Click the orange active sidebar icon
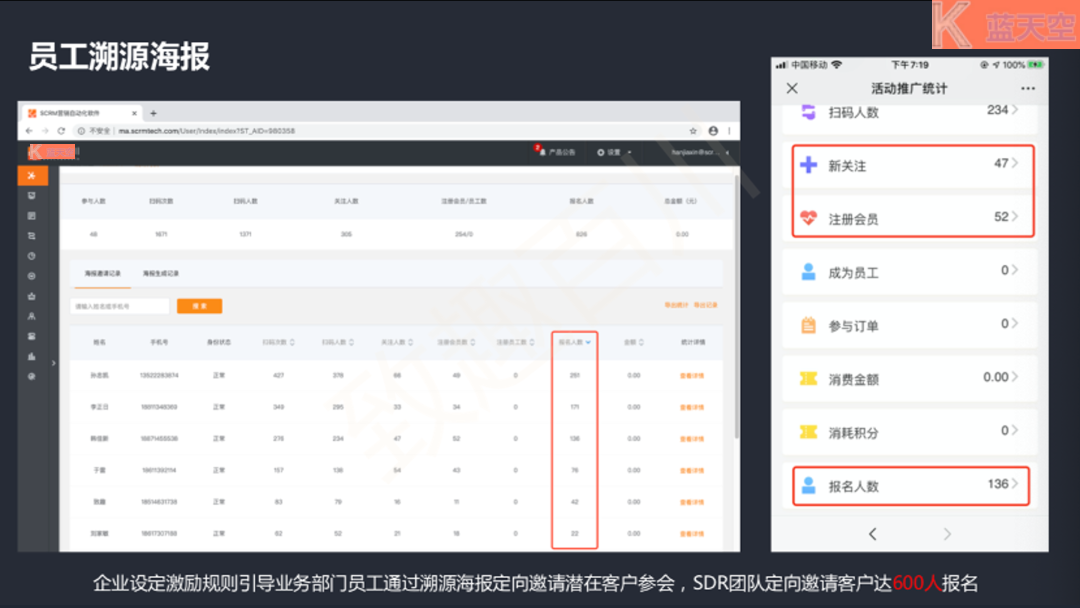This screenshot has width=1080, height=608. click(x=32, y=176)
